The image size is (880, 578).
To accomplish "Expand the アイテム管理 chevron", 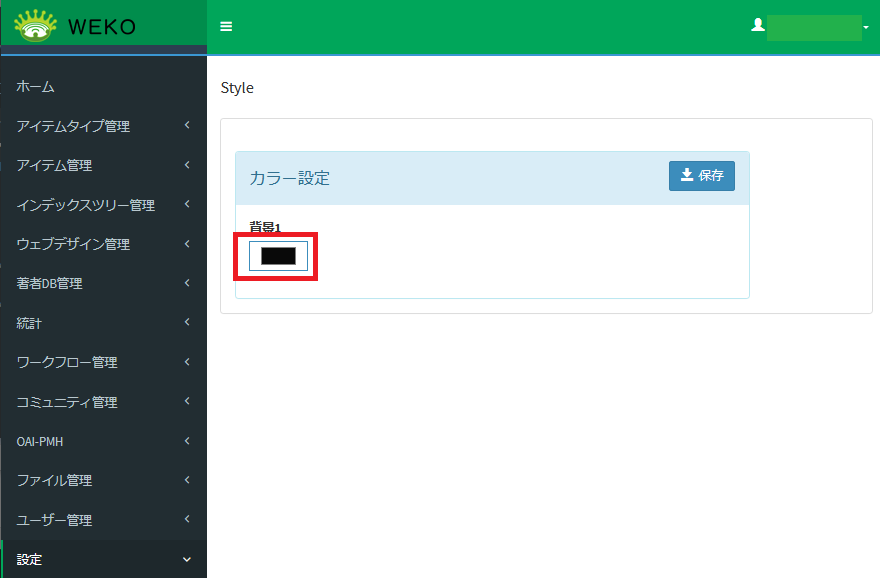I will (x=187, y=165).
